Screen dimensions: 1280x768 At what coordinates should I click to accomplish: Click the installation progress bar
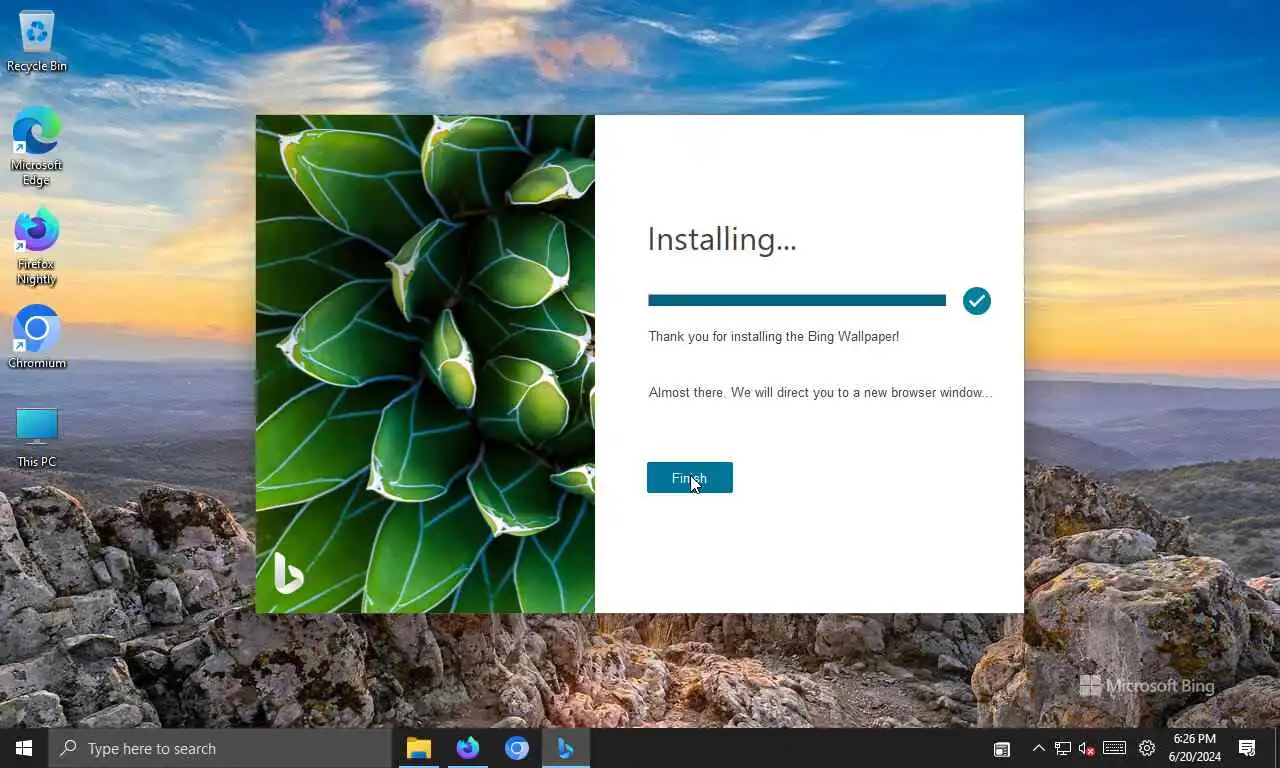coord(797,300)
